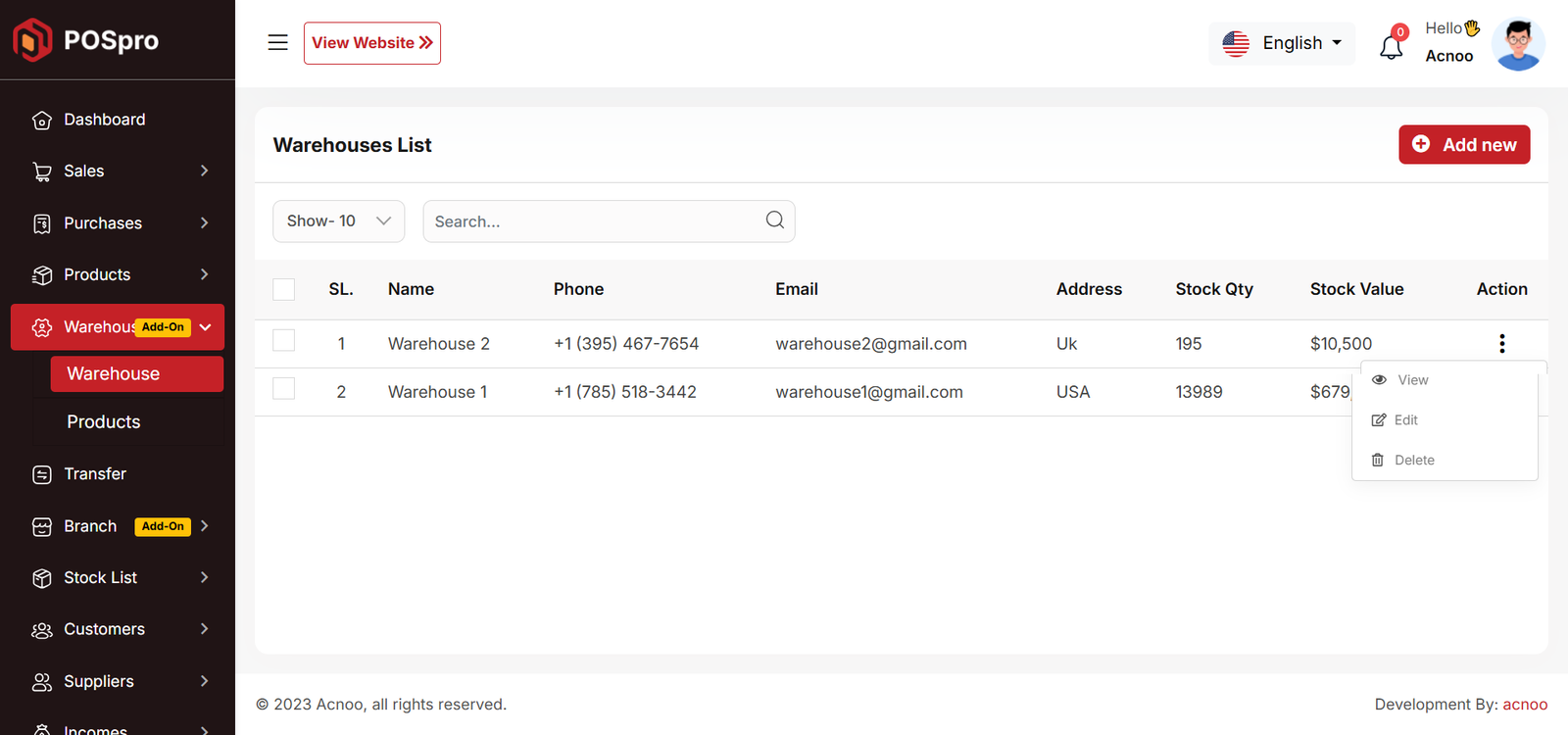Click the search magnifier icon

click(774, 220)
